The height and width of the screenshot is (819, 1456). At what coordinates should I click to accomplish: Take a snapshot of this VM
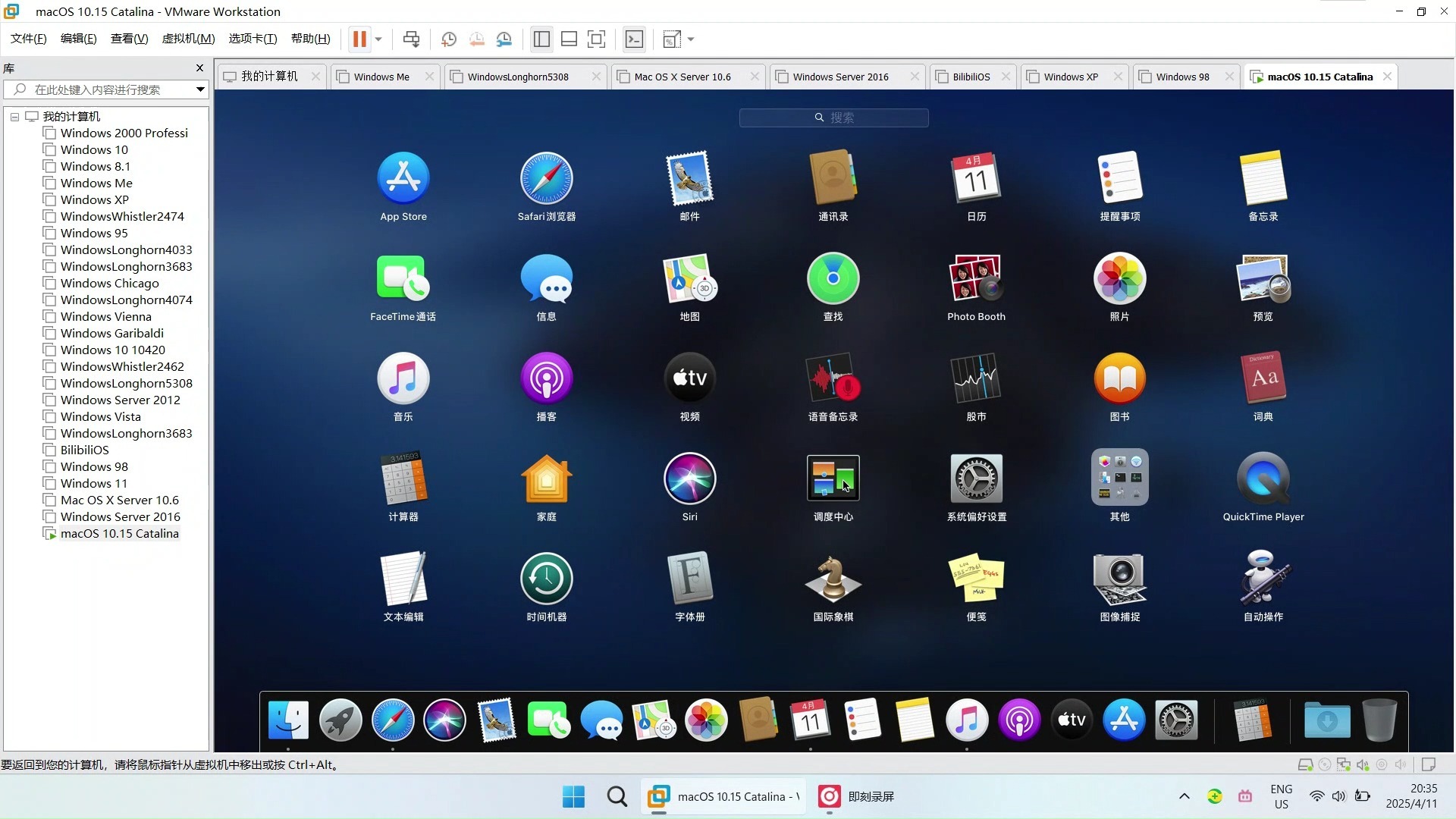coord(449,39)
